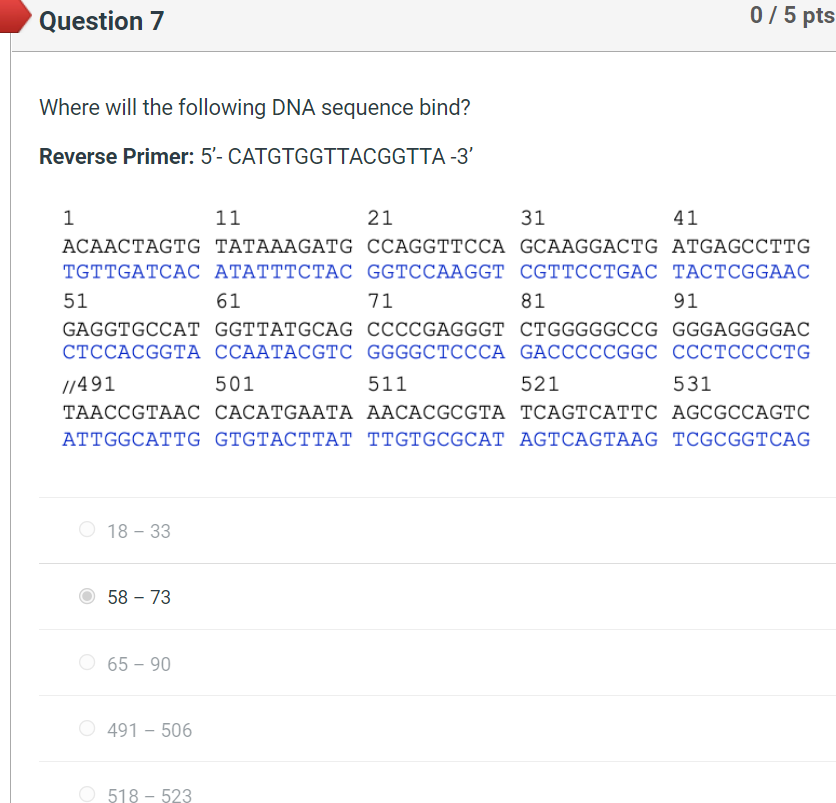Click the Question 7 header text
The height and width of the screenshot is (803, 836).
click(x=101, y=20)
